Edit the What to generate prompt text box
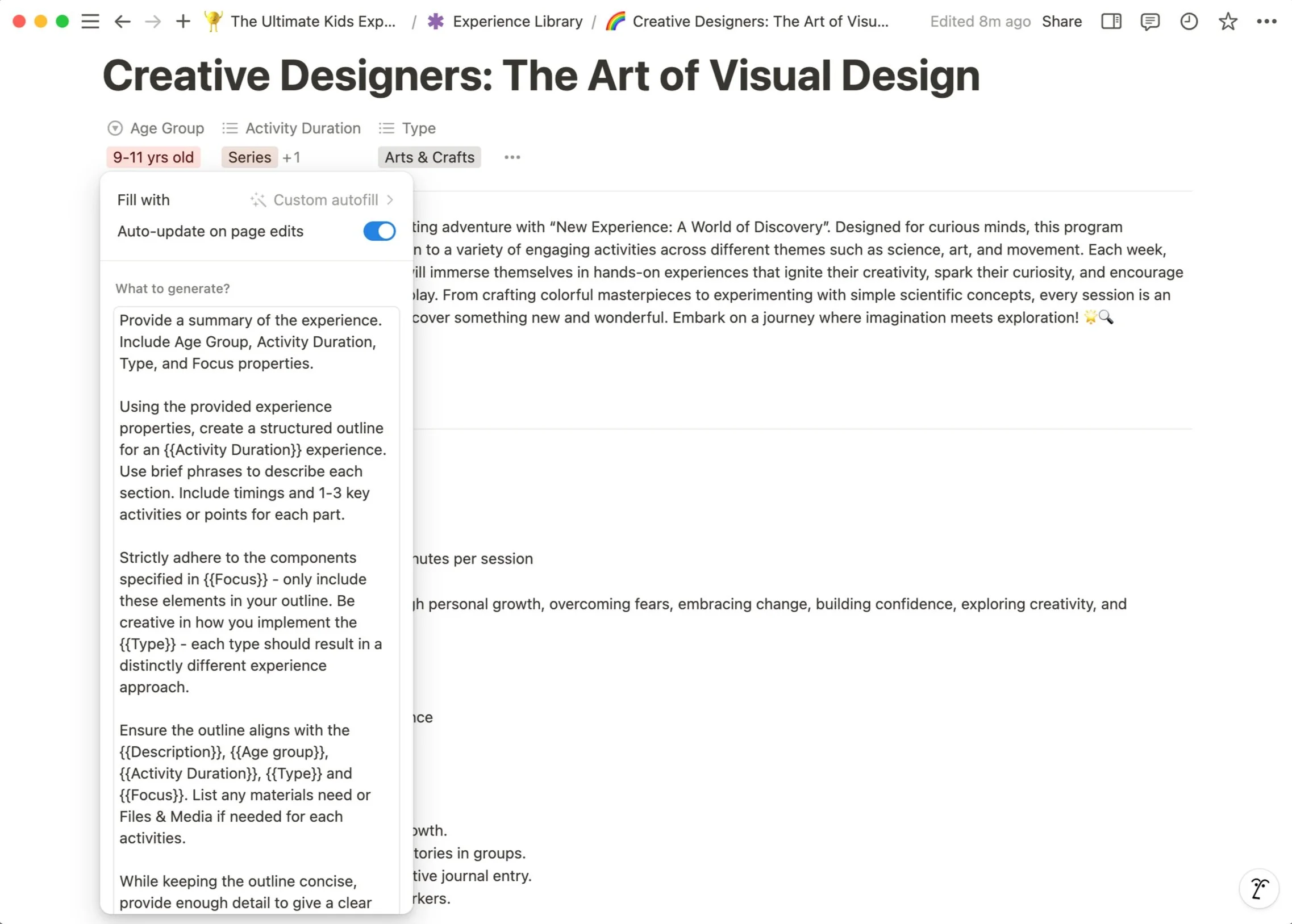The image size is (1292, 924). click(x=257, y=610)
